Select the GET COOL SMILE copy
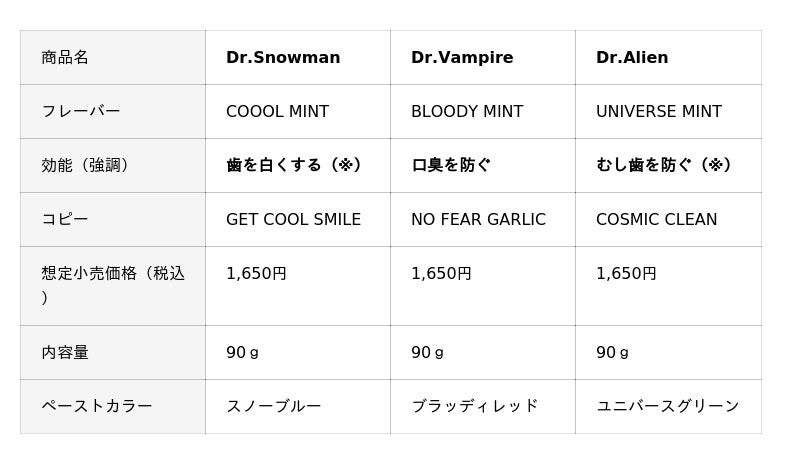This screenshot has height=464, width=800. [293, 219]
